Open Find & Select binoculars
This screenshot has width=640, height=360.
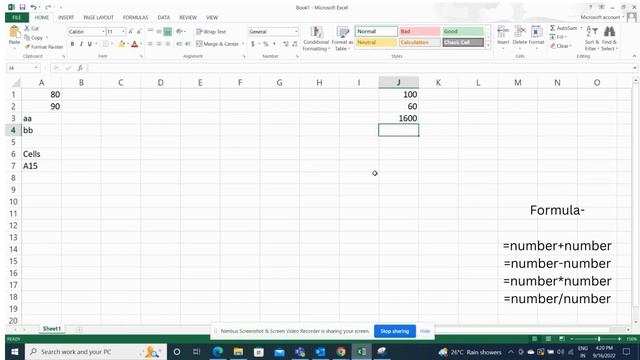pyautogui.click(x=609, y=38)
